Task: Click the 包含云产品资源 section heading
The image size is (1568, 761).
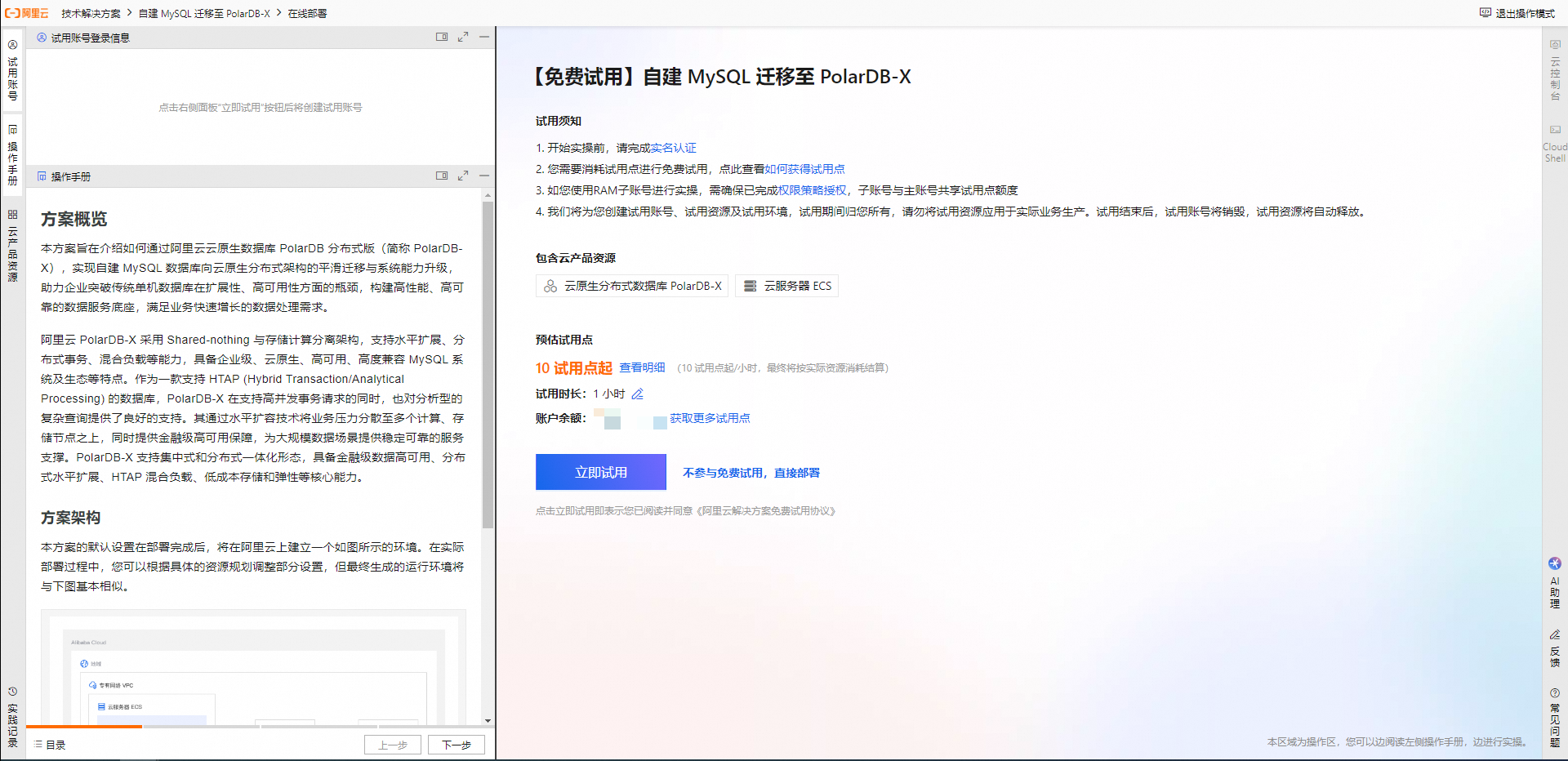Action: pos(576,258)
